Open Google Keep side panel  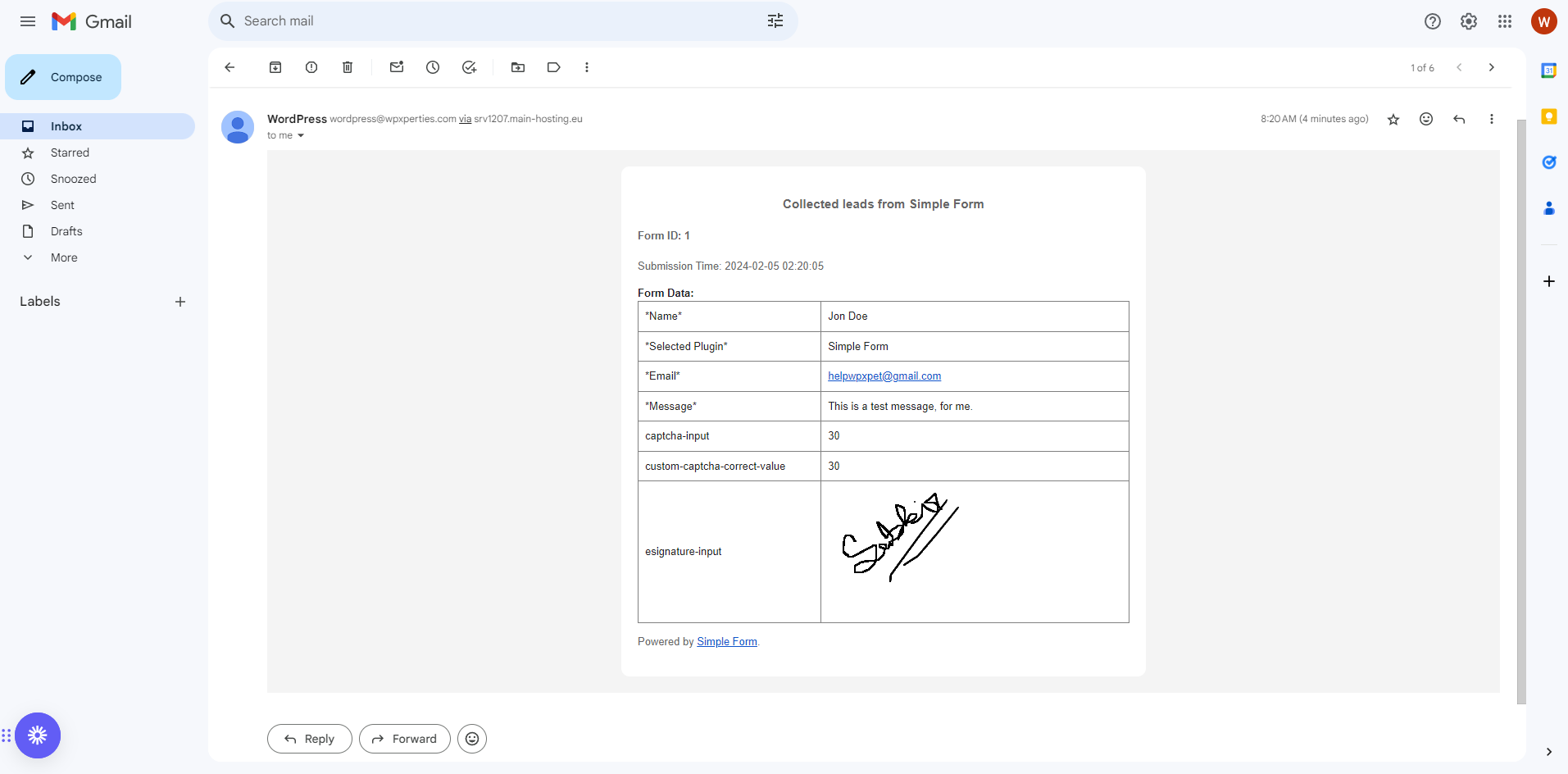click(x=1549, y=116)
